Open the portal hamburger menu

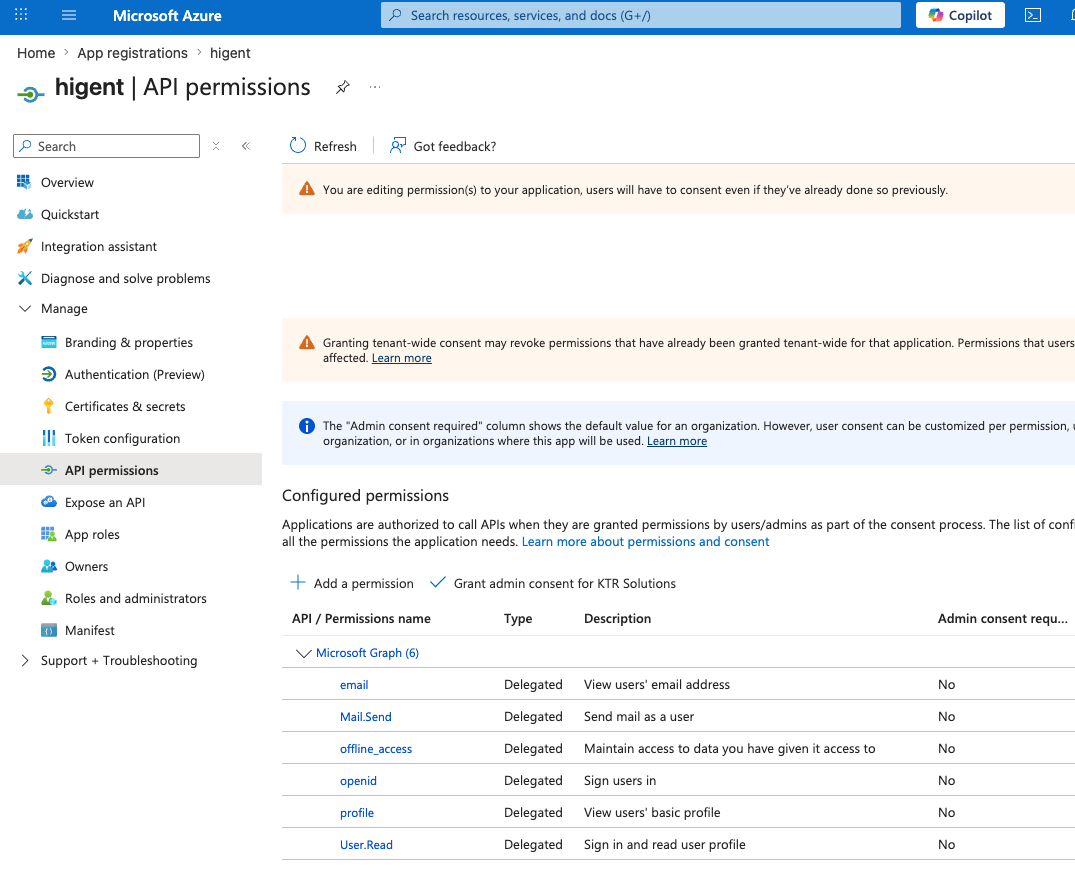point(69,15)
